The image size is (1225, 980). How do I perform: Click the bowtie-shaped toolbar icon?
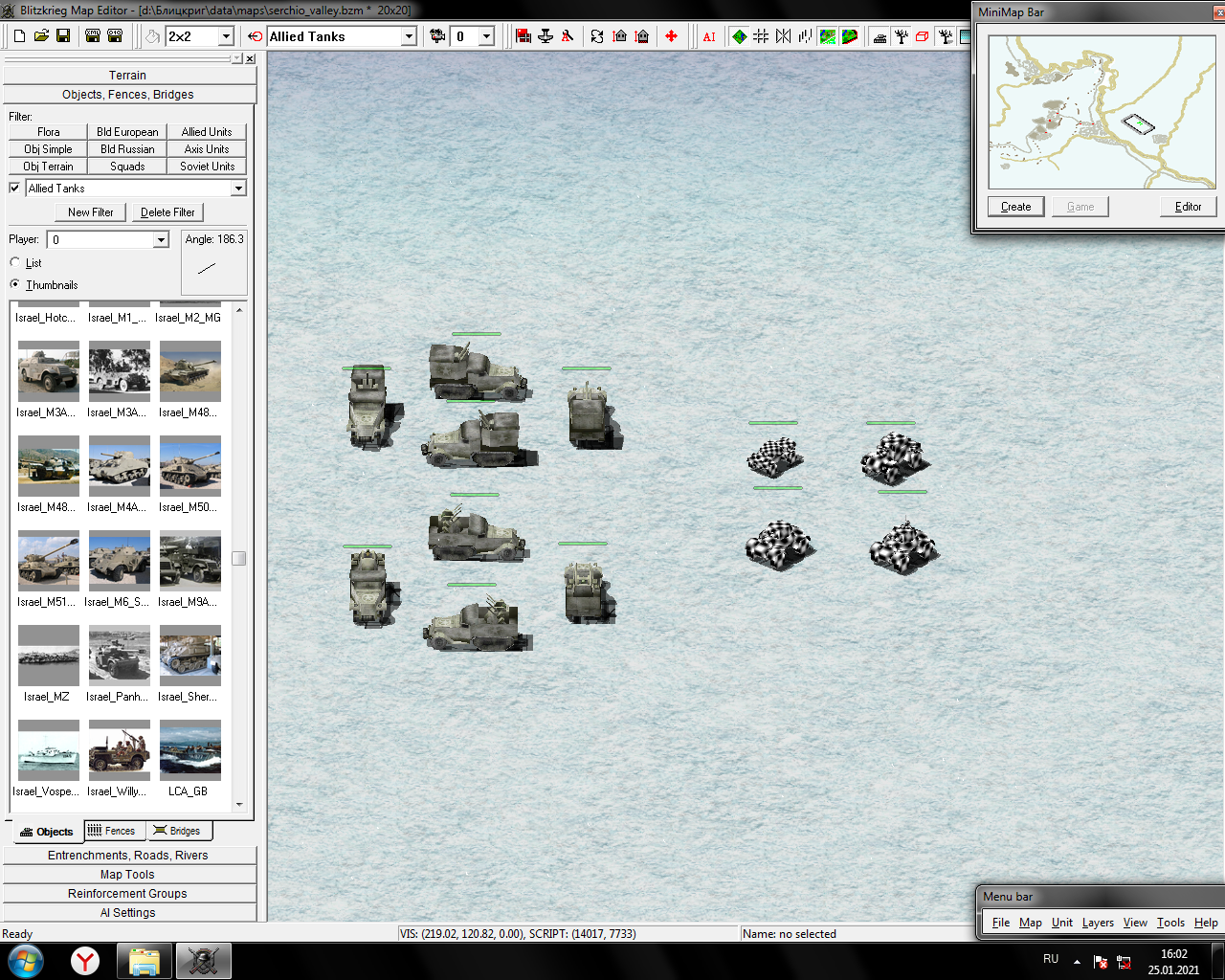click(x=783, y=36)
